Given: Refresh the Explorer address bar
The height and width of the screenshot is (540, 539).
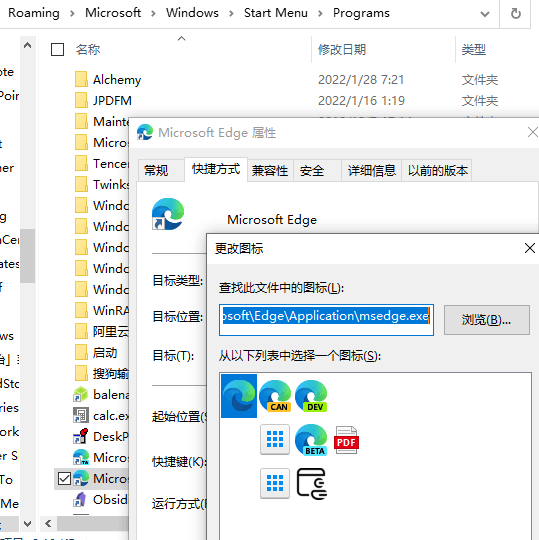Looking at the screenshot, I should pos(515,13).
